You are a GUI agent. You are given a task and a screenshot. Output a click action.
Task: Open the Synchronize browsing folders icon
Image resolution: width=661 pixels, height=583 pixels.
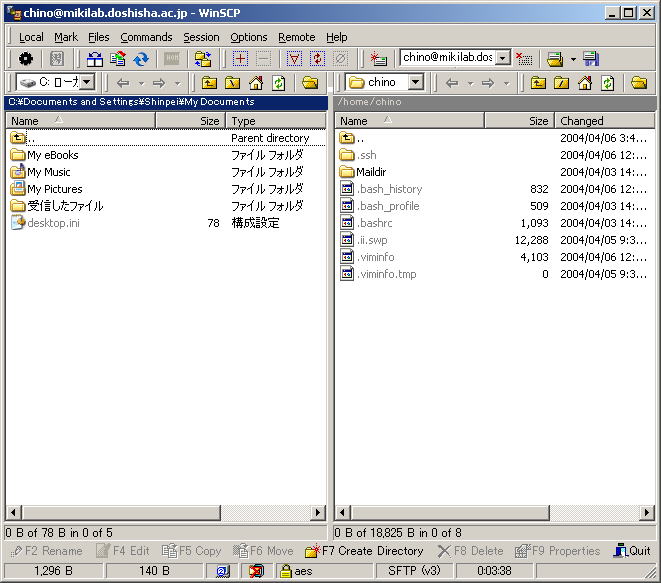pyautogui.click(x=203, y=59)
